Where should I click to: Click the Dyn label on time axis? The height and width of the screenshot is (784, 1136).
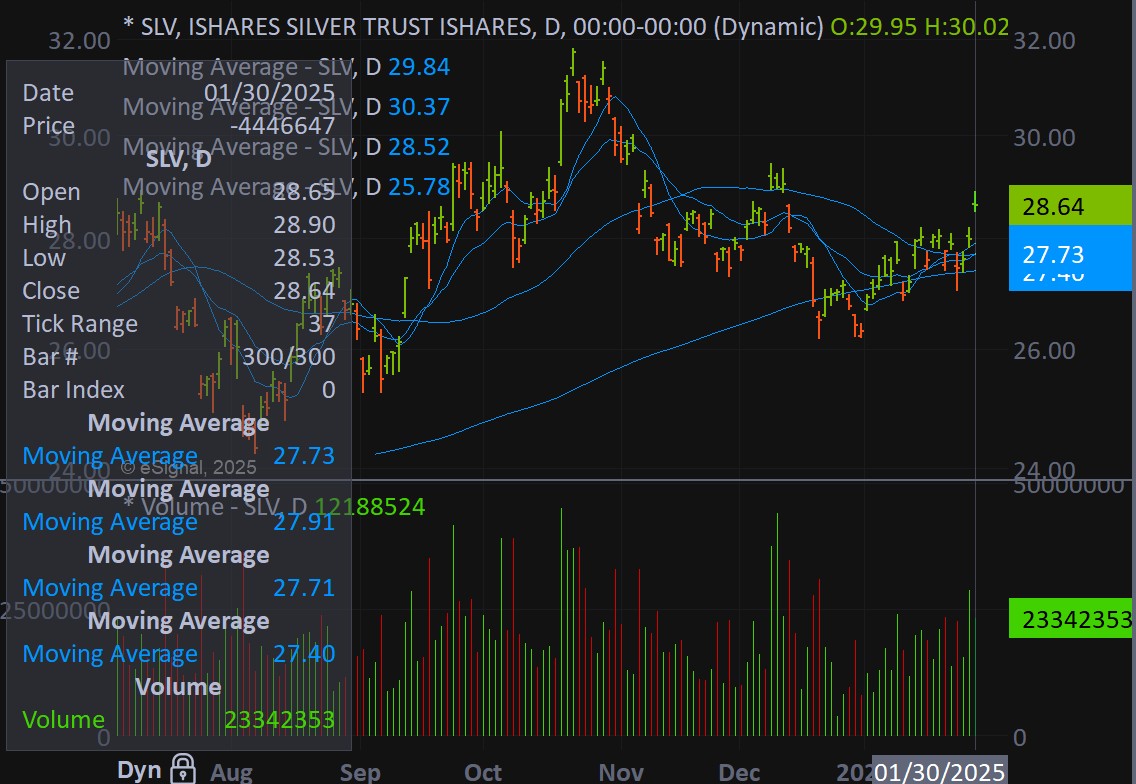point(139,770)
